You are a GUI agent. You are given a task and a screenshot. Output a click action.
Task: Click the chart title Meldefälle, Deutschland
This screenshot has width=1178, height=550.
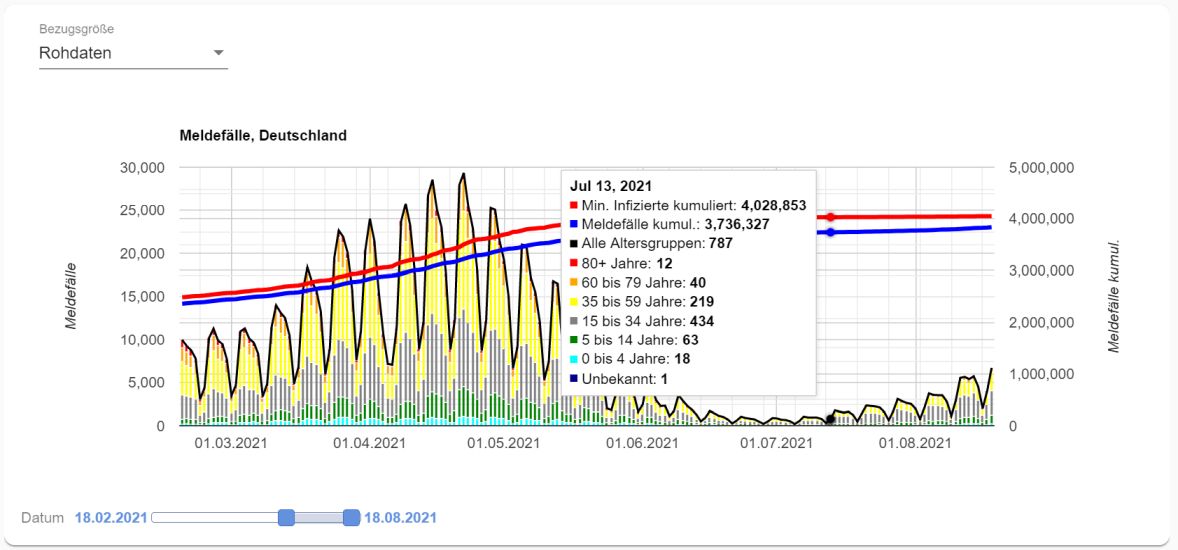[x=263, y=136]
